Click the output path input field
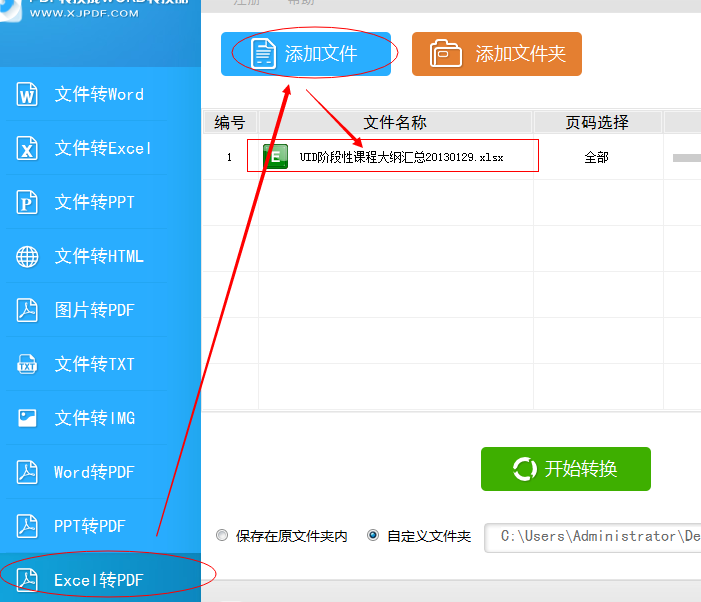701x602 pixels. click(x=592, y=538)
